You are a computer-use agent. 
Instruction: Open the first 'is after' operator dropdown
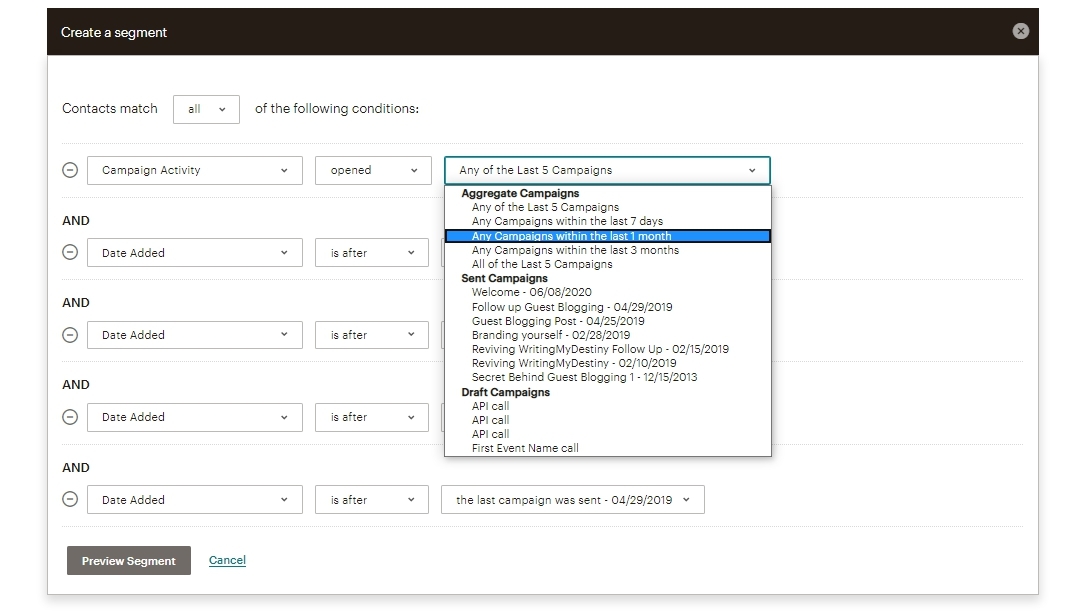[x=372, y=252]
